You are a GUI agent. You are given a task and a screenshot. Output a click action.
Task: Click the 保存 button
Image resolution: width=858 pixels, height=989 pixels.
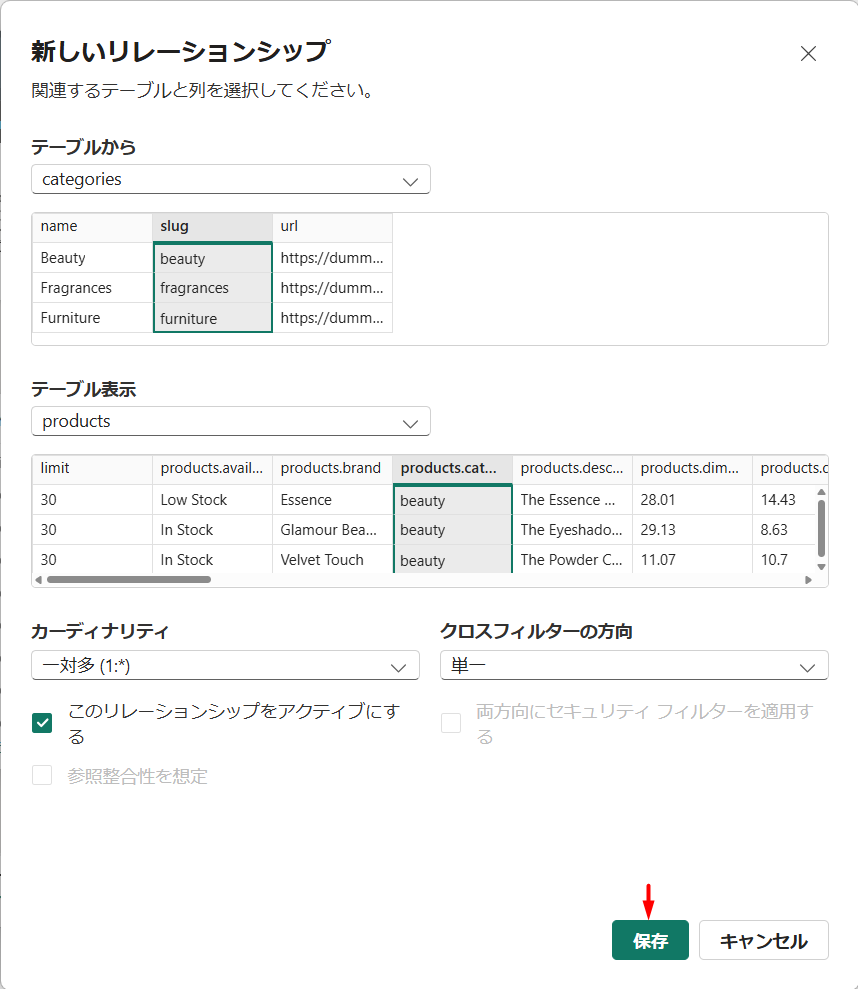point(650,941)
